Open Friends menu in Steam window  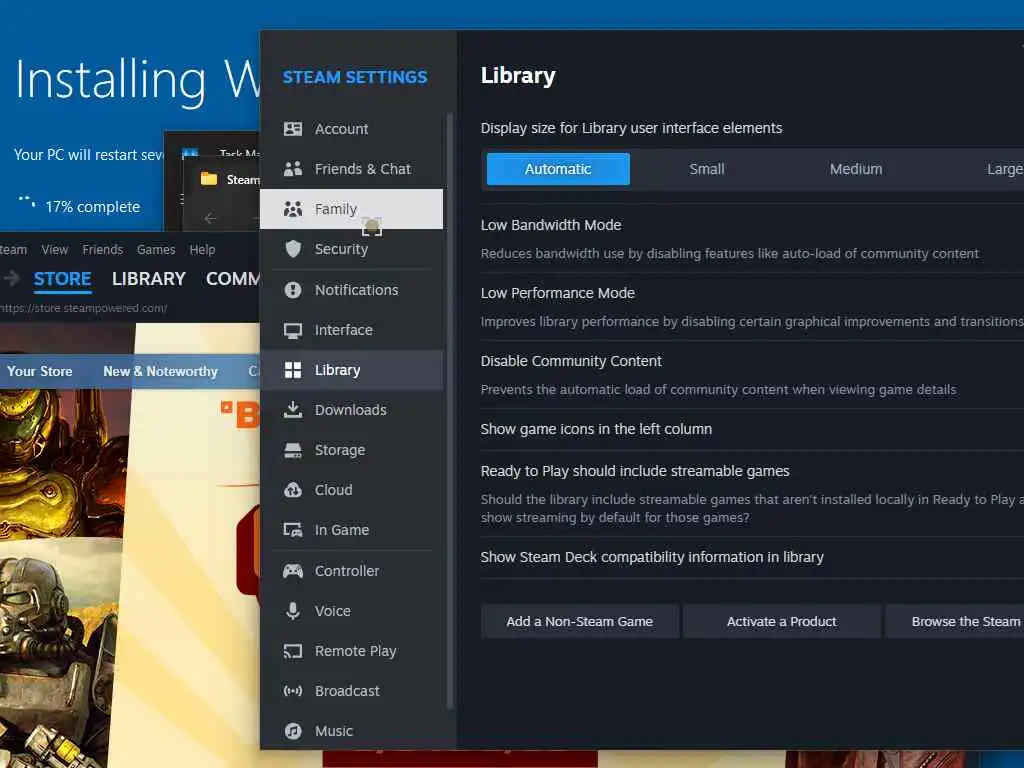pyautogui.click(x=103, y=250)
